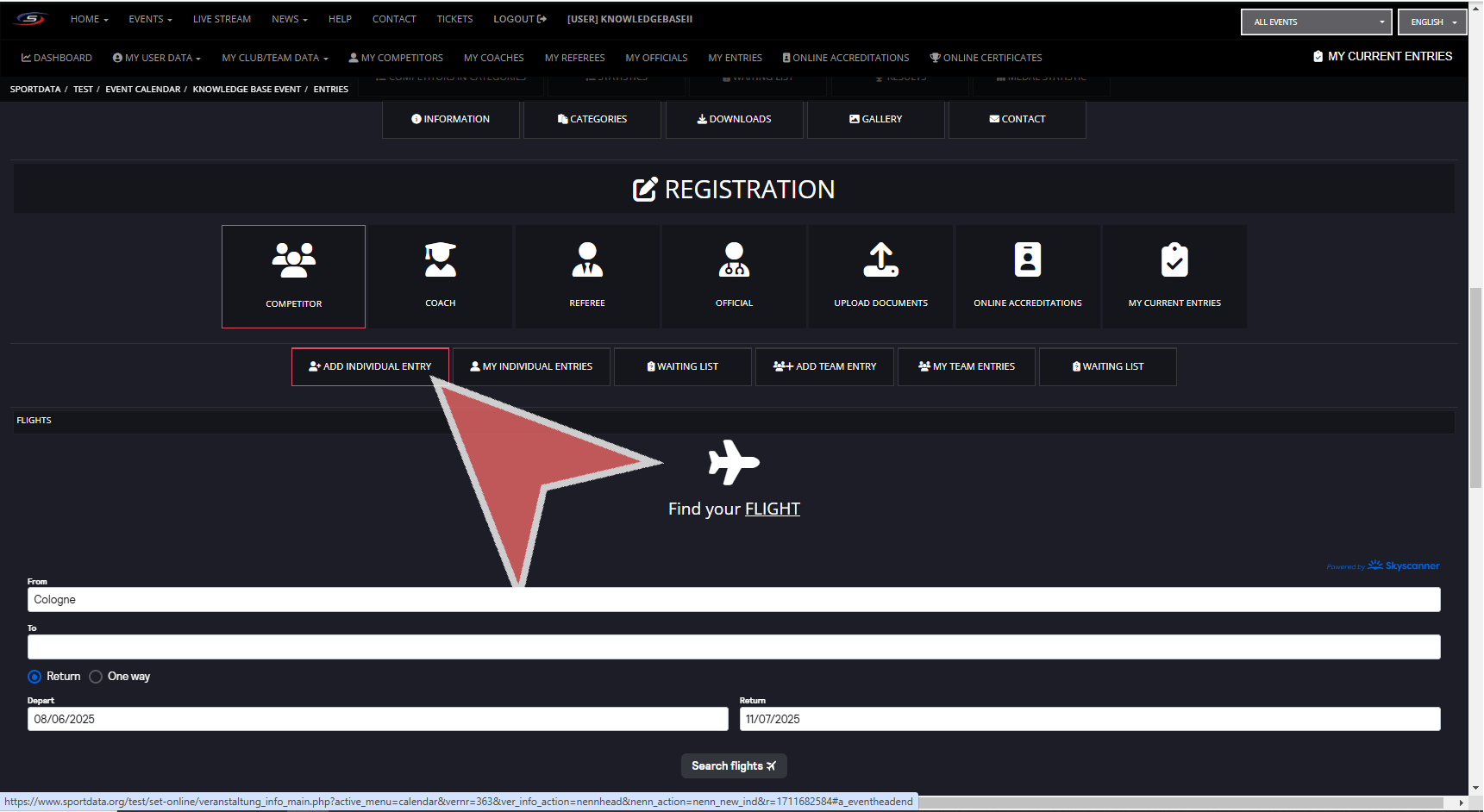Image resolution: width=1484 pixels, height=812 pixels.
Task: Click the Competitor group icon
Action: point(293,260)
